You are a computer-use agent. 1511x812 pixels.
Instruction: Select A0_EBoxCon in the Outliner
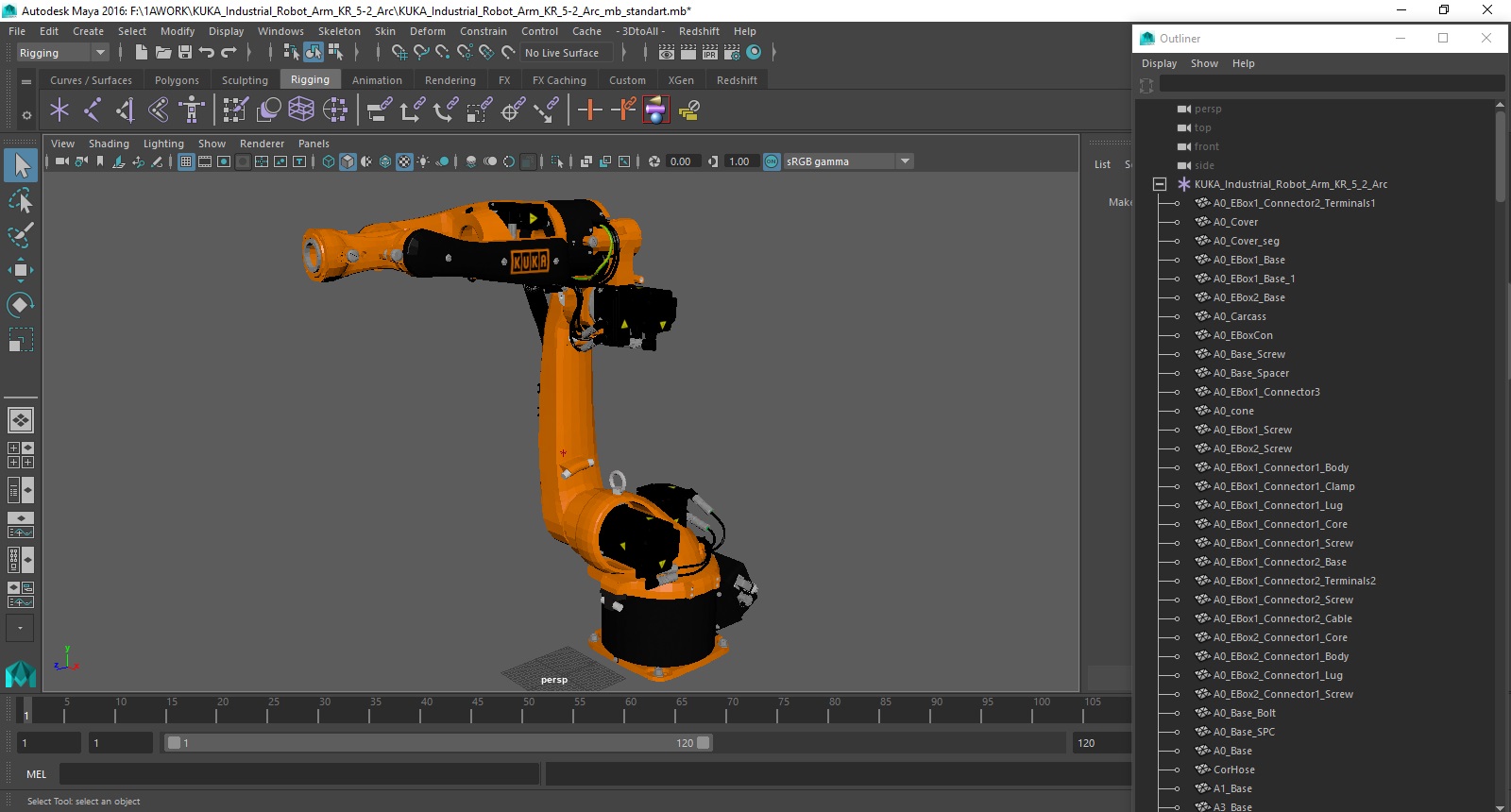pyautogui.click(x=1242, y=335)
